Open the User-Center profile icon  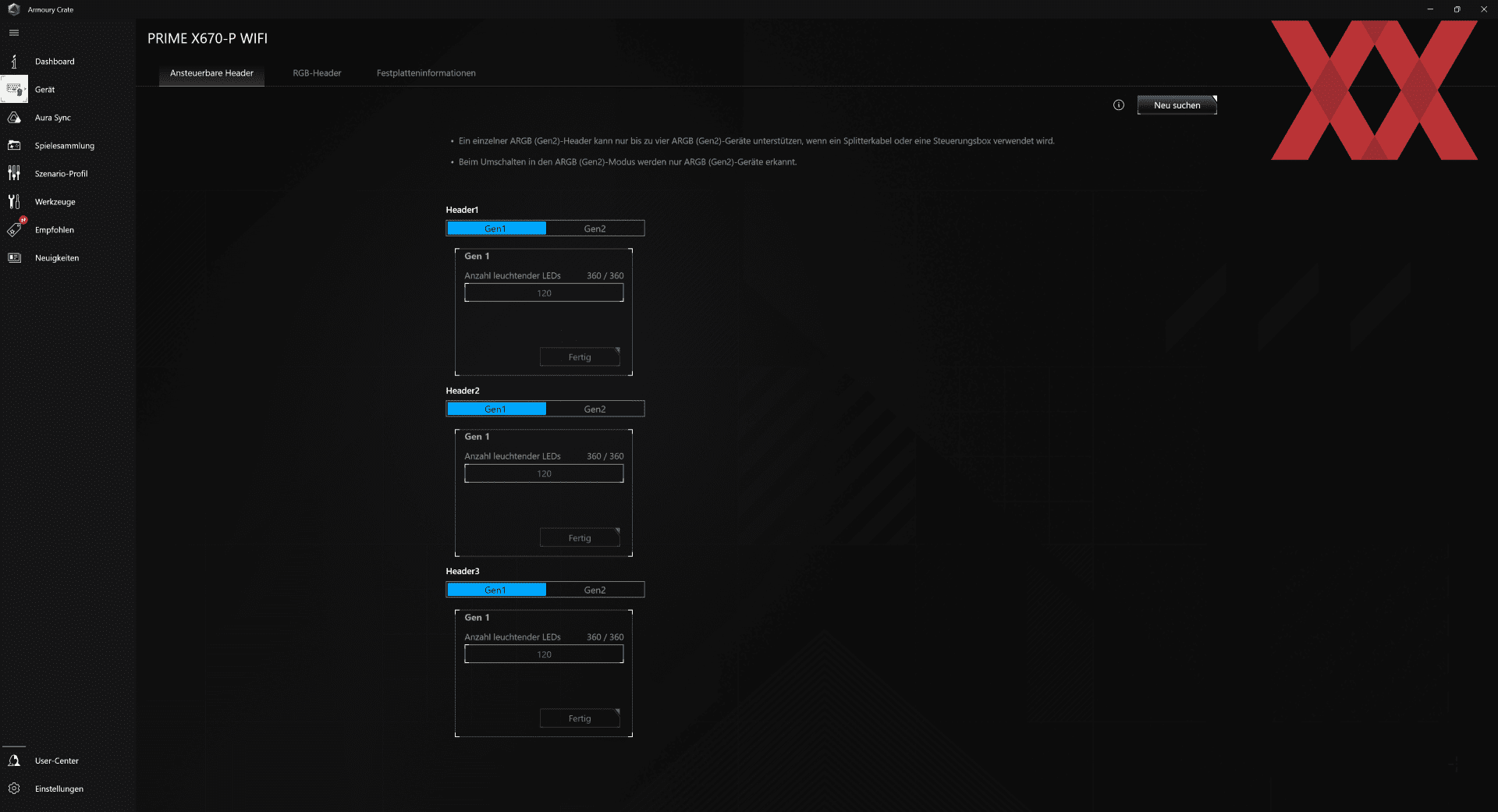pyautogui.click(x=14, y=761)
